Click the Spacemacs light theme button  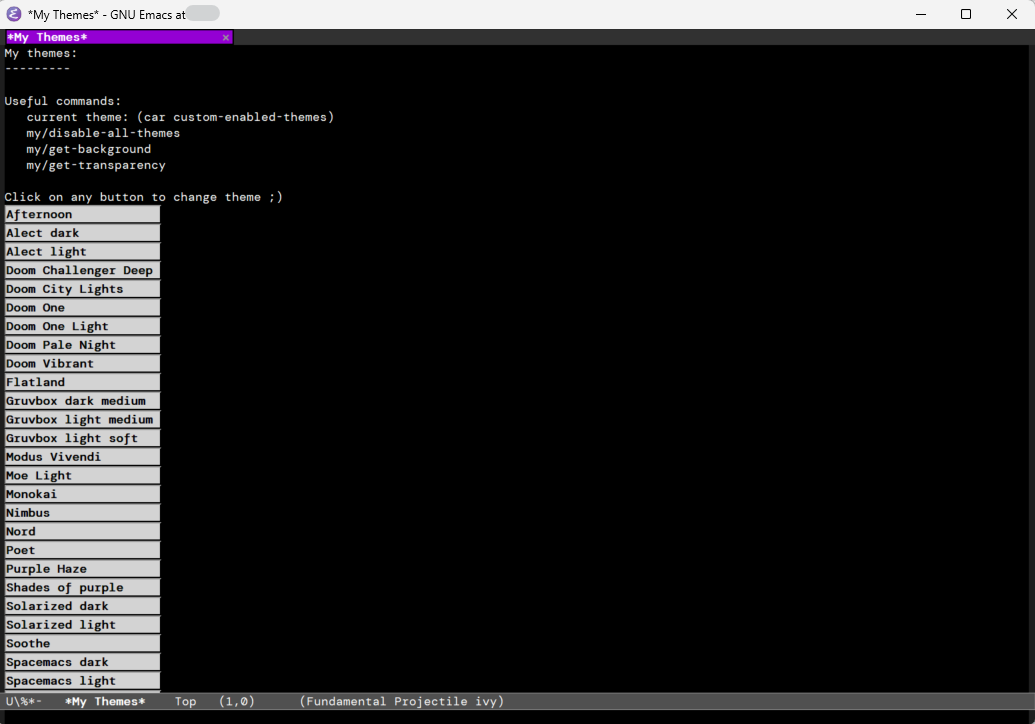click(82, 681)
